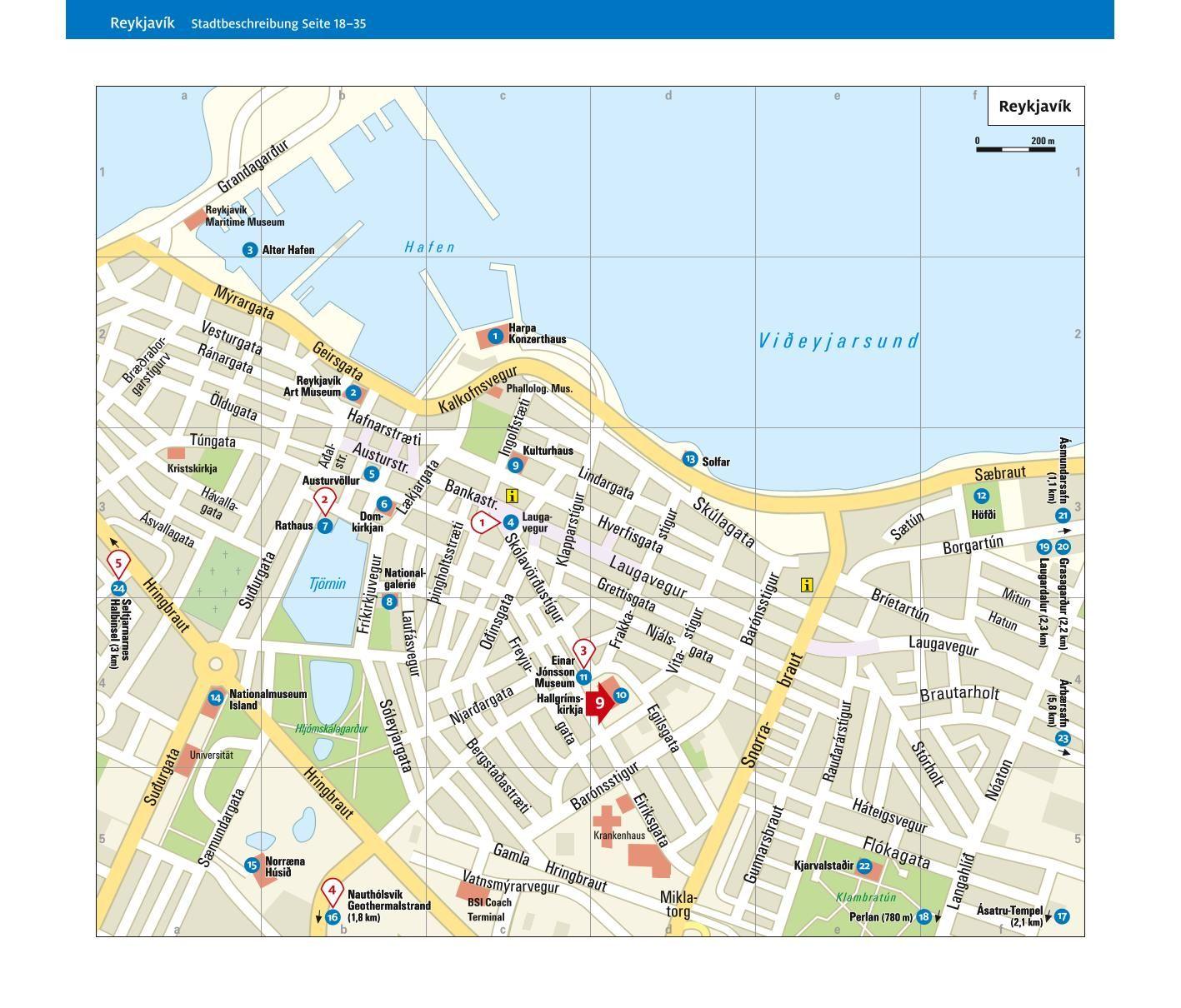
Task: Click the Reykjavik Art Museum marker 2
Action: [354, 391]
